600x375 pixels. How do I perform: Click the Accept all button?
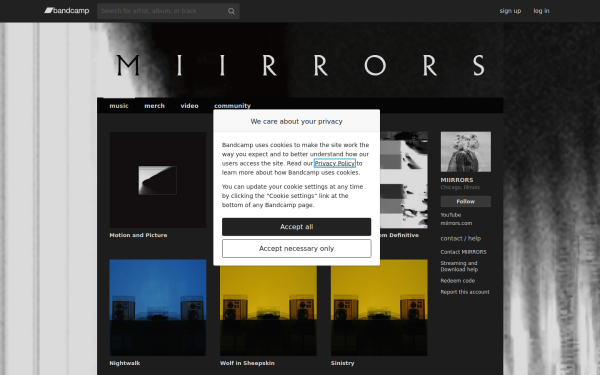[x=297, y=227]
